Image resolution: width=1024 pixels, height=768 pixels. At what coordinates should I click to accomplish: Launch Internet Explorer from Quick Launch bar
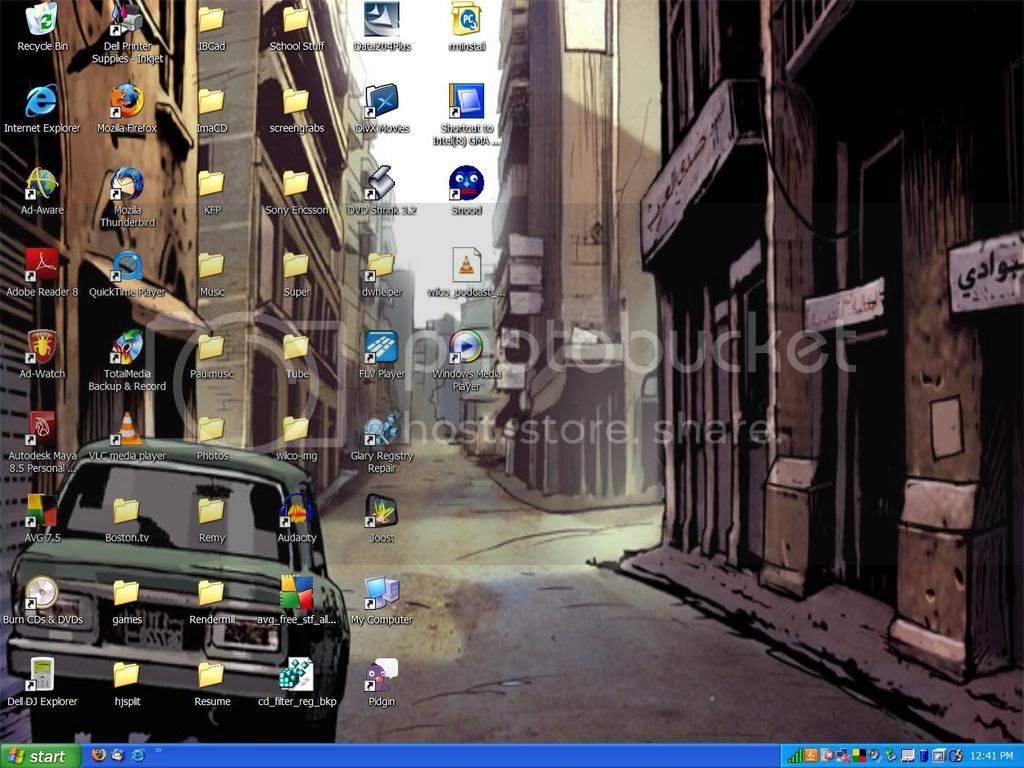pyautogui.click(x=137, y=756)
